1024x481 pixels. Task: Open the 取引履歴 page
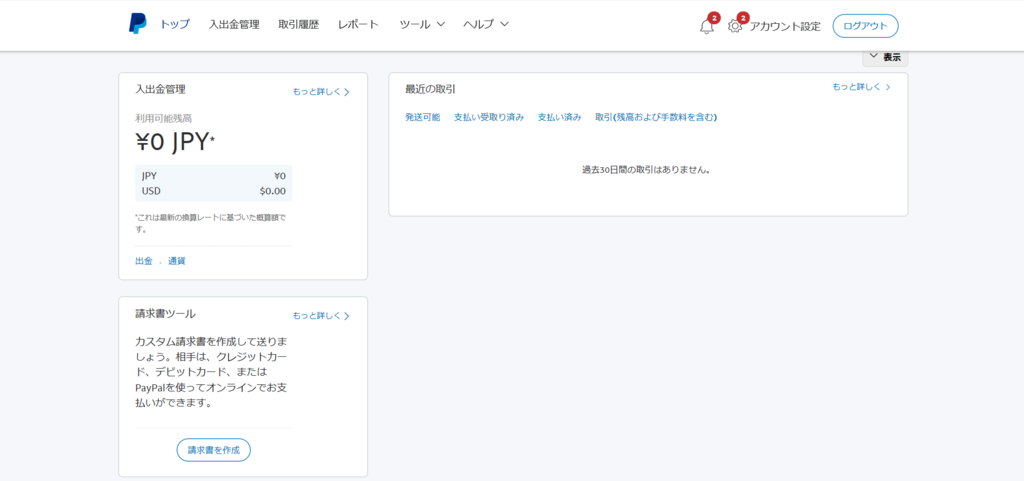point(298,25)
